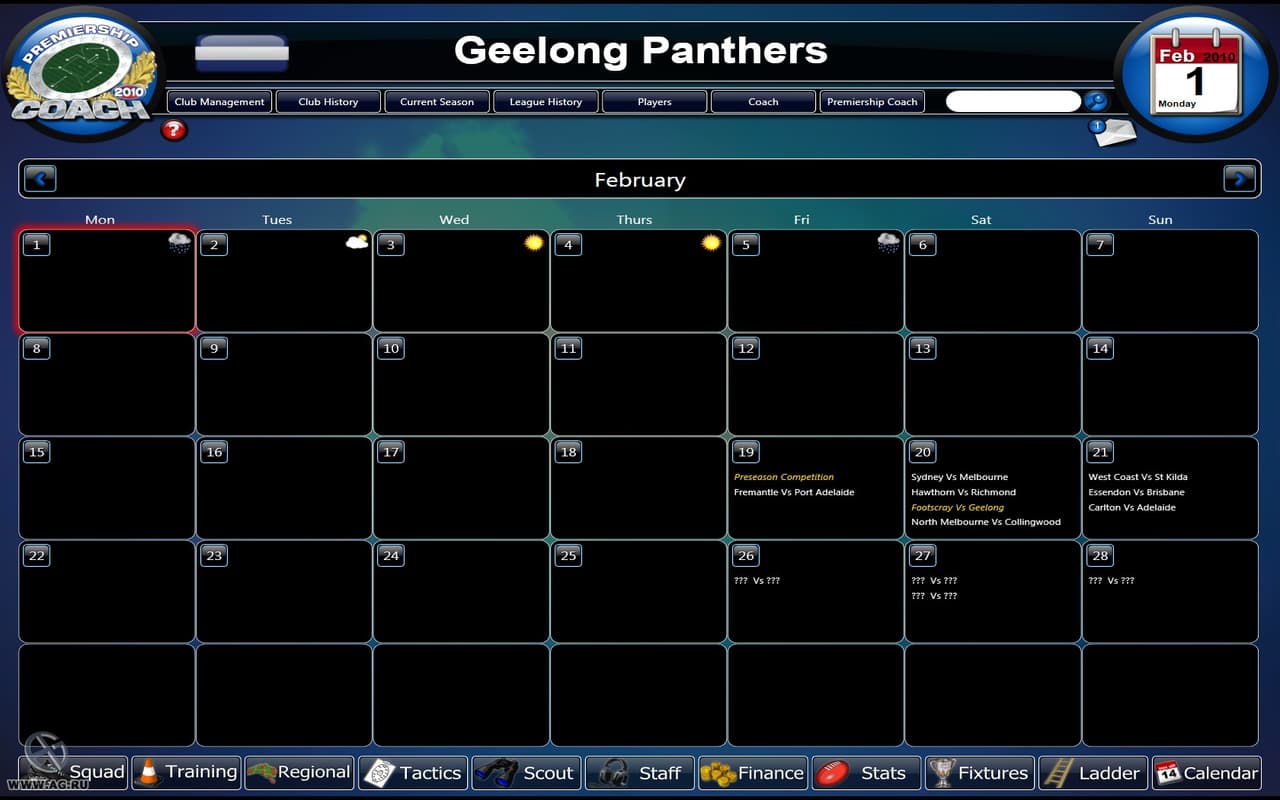Click the sunny weather icon on day 4

[711, 243]
